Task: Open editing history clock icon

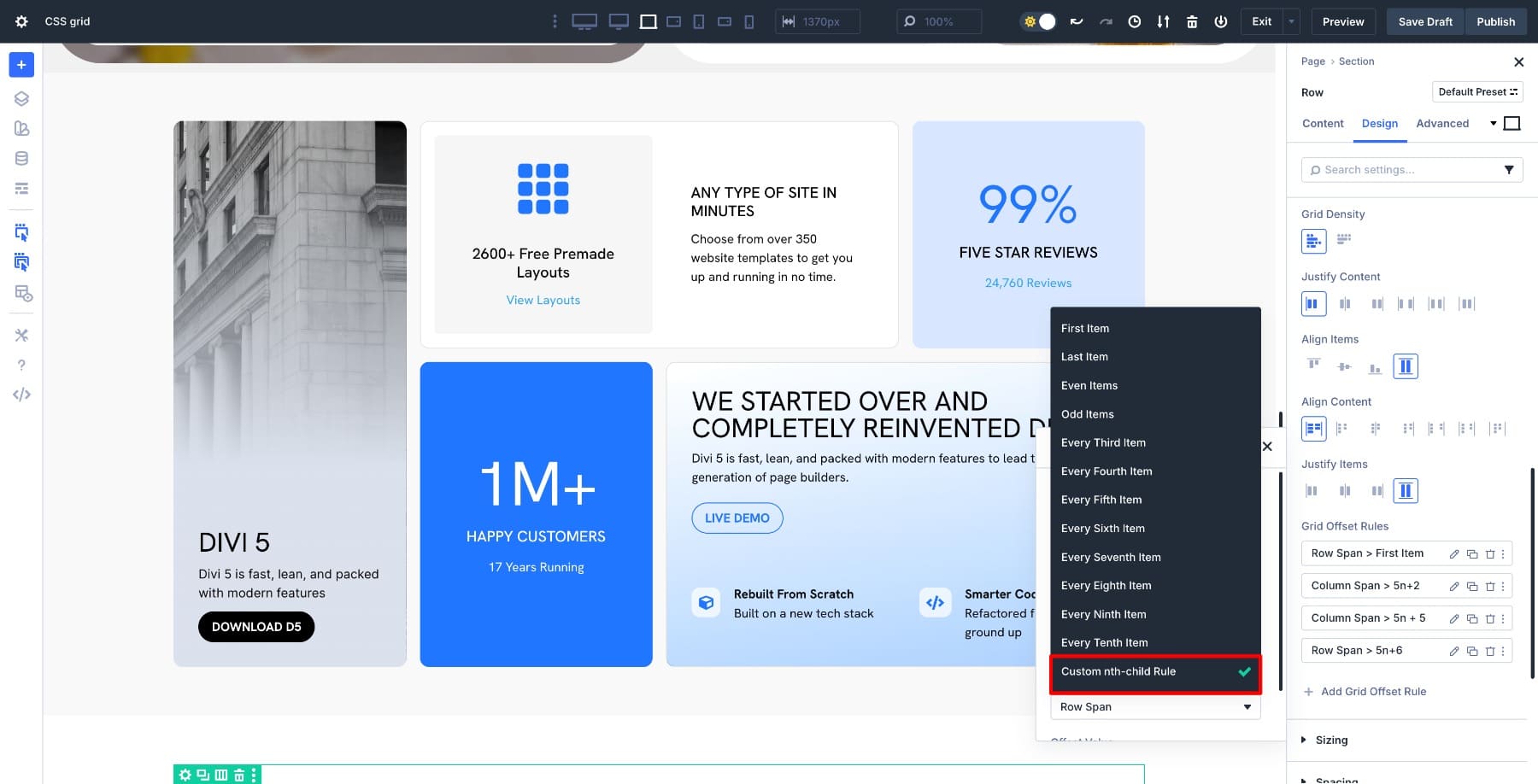Action: 1134,21
